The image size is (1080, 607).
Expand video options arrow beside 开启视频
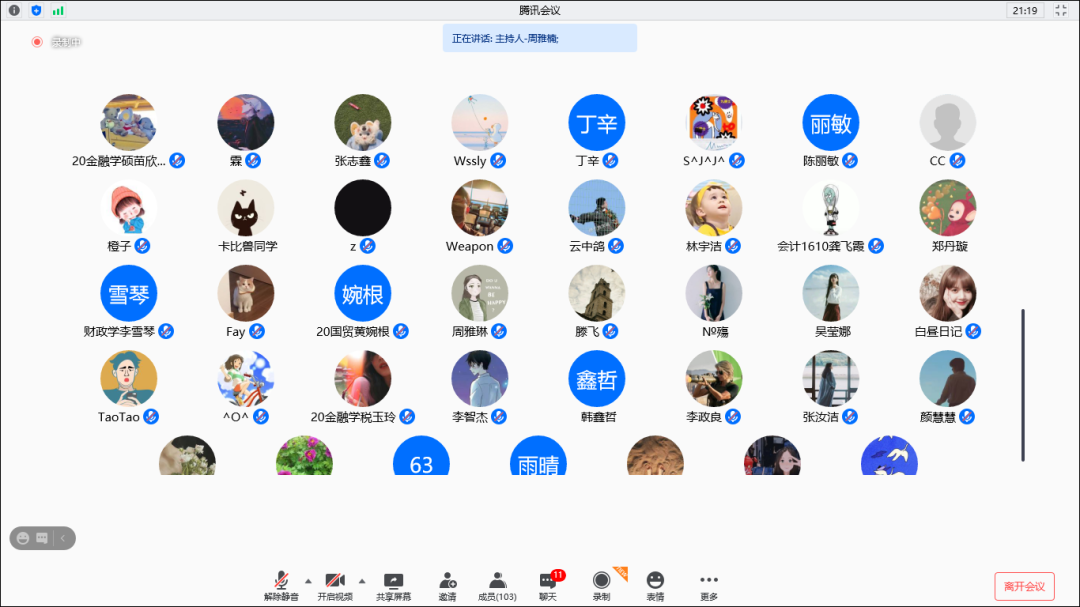coord(362,580)
